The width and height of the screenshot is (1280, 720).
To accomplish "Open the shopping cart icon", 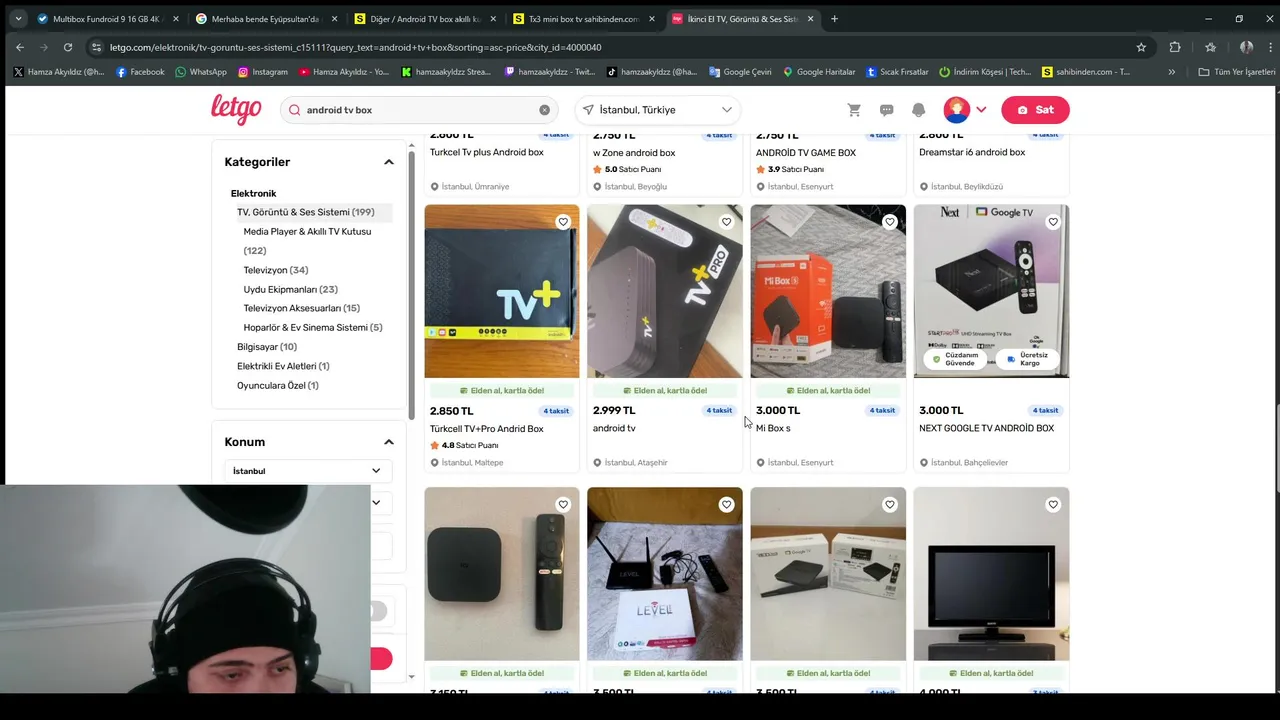I will [x=854, y=110].
